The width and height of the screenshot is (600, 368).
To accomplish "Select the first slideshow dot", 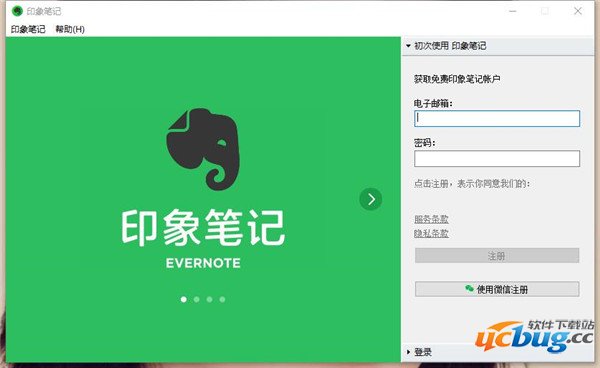I will [184, 299].
